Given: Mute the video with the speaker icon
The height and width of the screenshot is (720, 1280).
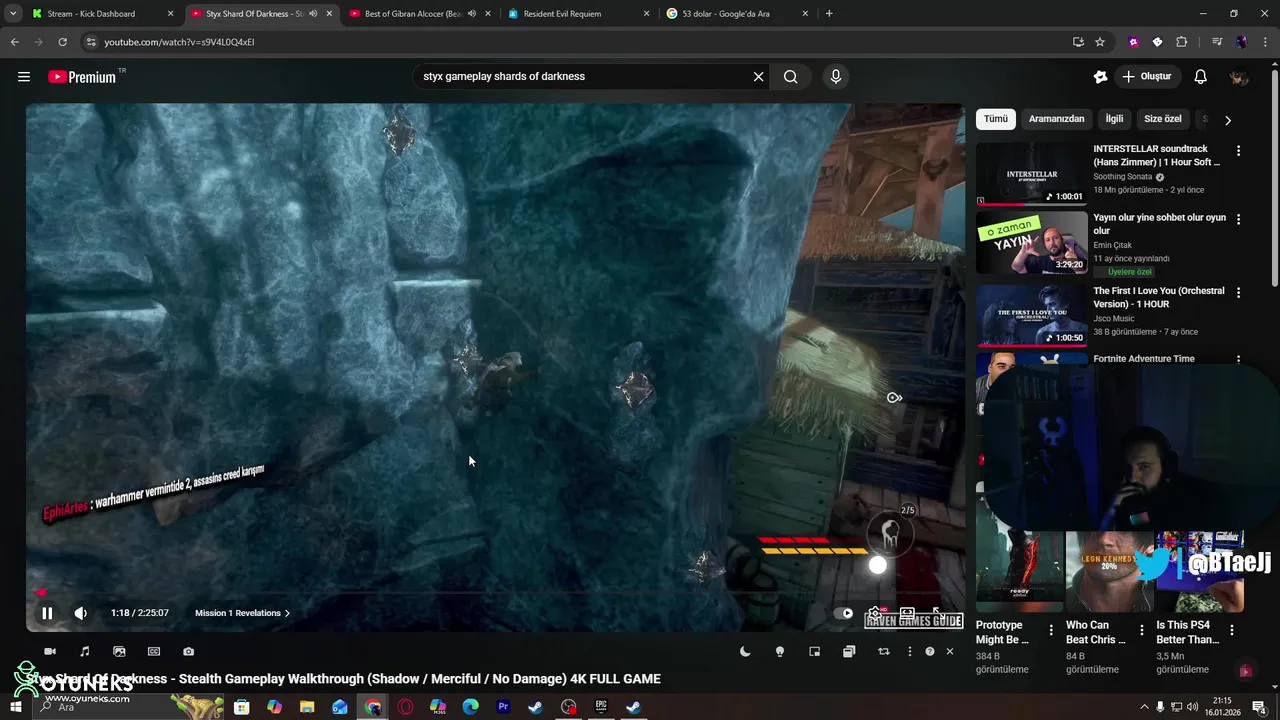Looking at the screenshot, I should pyautogui.click(x=81, y=613).
